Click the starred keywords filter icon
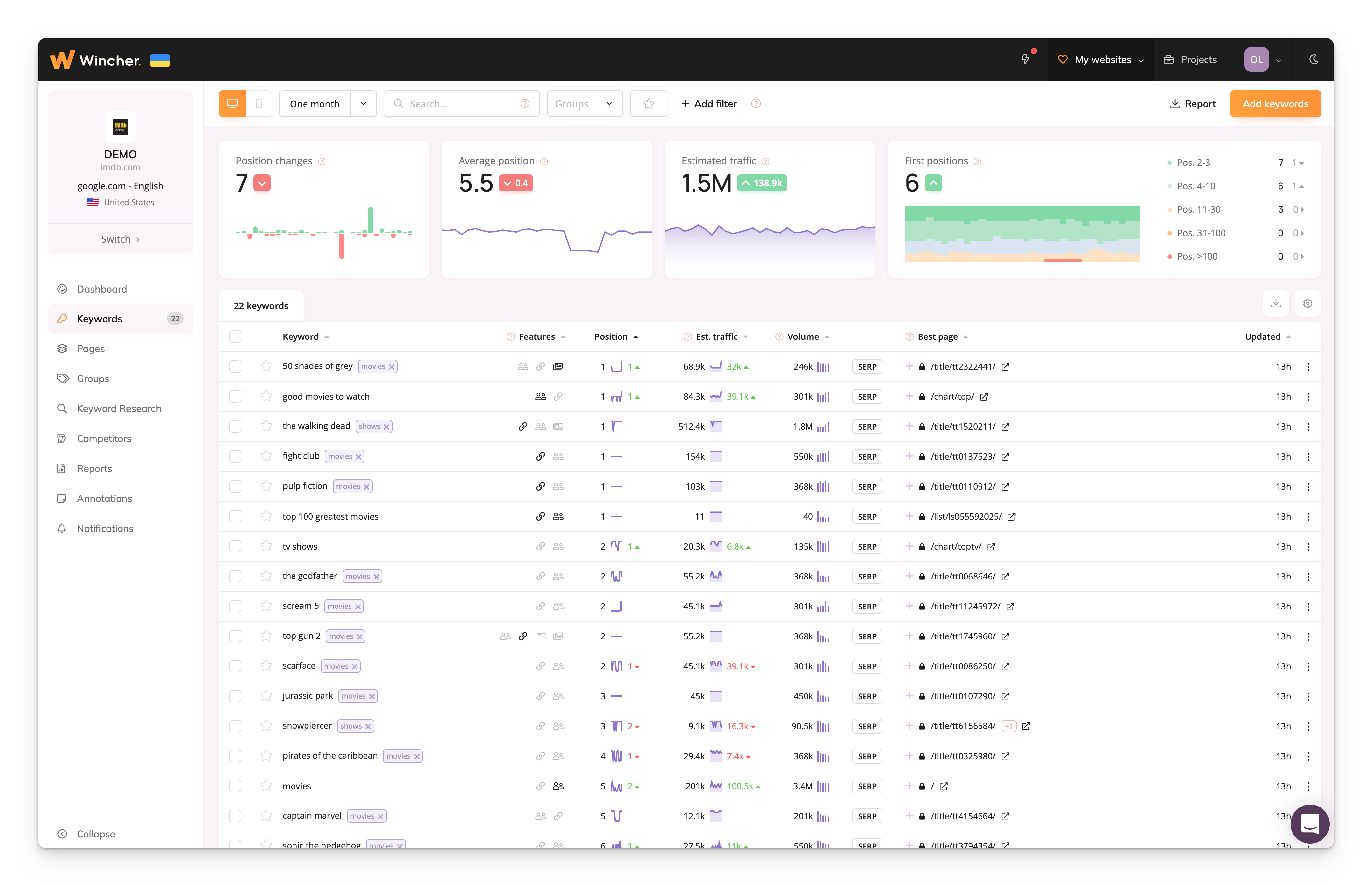The image size is (1372, 886). 648,104
